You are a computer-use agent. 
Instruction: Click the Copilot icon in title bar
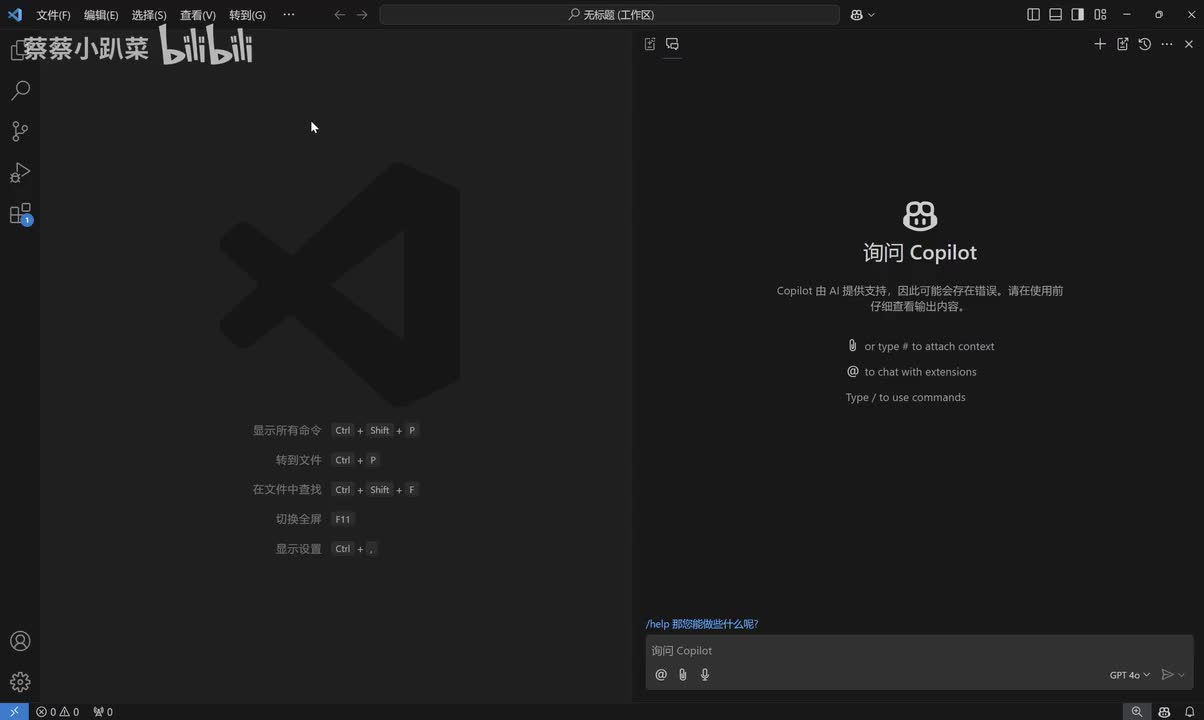pos(857,15)
